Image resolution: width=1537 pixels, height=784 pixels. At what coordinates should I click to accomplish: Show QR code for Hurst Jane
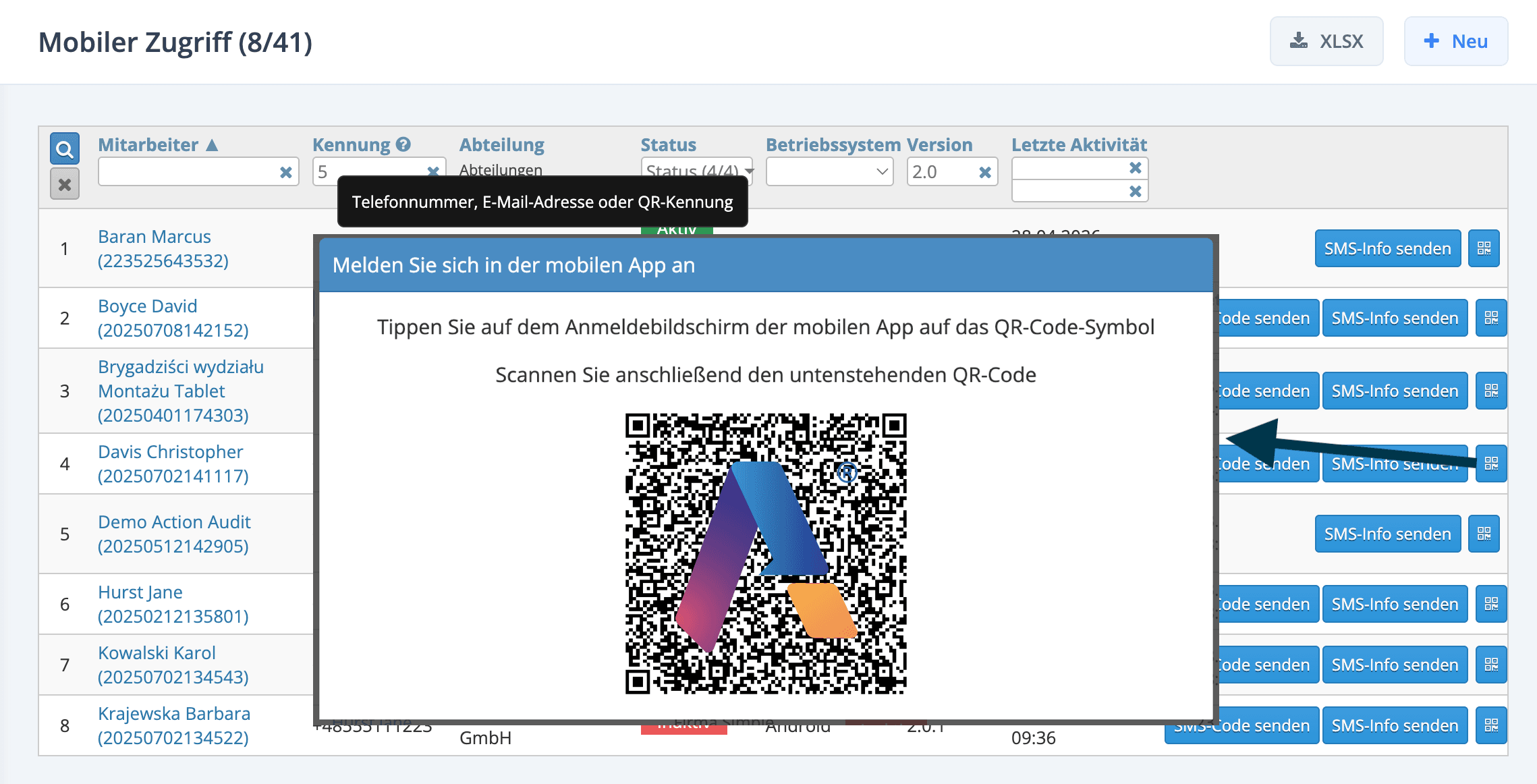[1491, 604]
